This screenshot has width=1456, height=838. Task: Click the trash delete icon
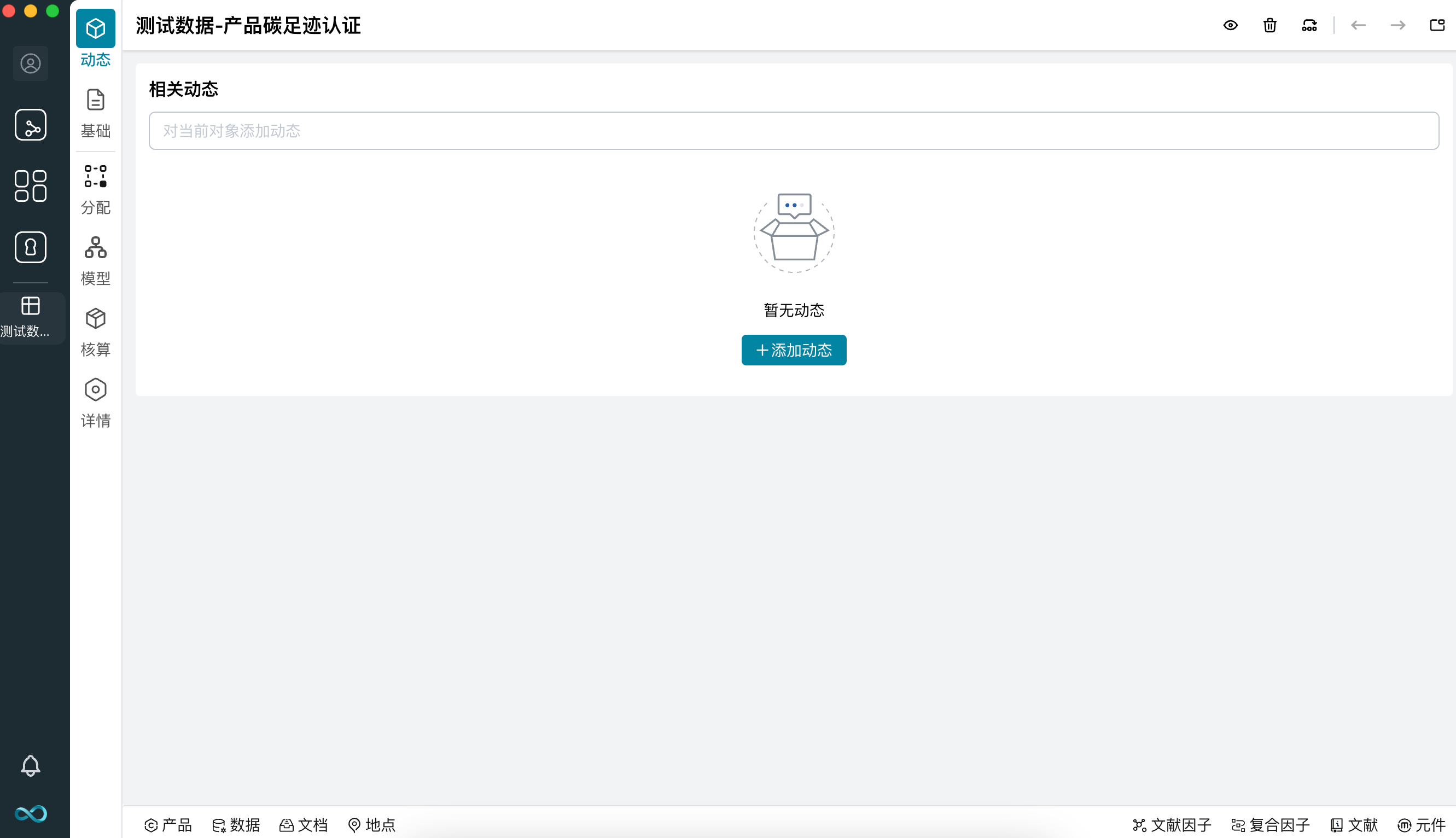(x=1269, y=25)
